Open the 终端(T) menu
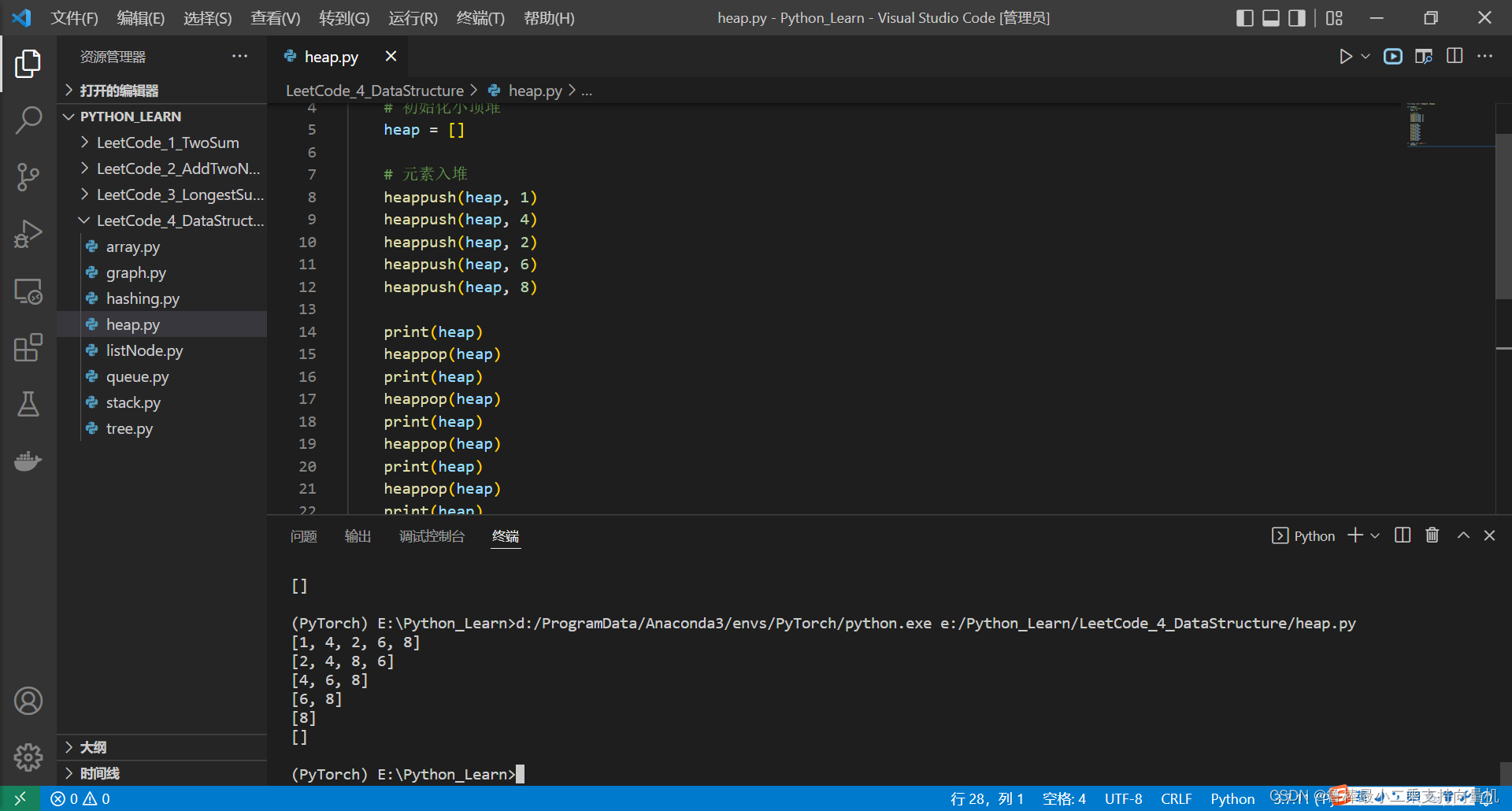Viewport: 1512px width, 811px height. click(x=480, y=18)
